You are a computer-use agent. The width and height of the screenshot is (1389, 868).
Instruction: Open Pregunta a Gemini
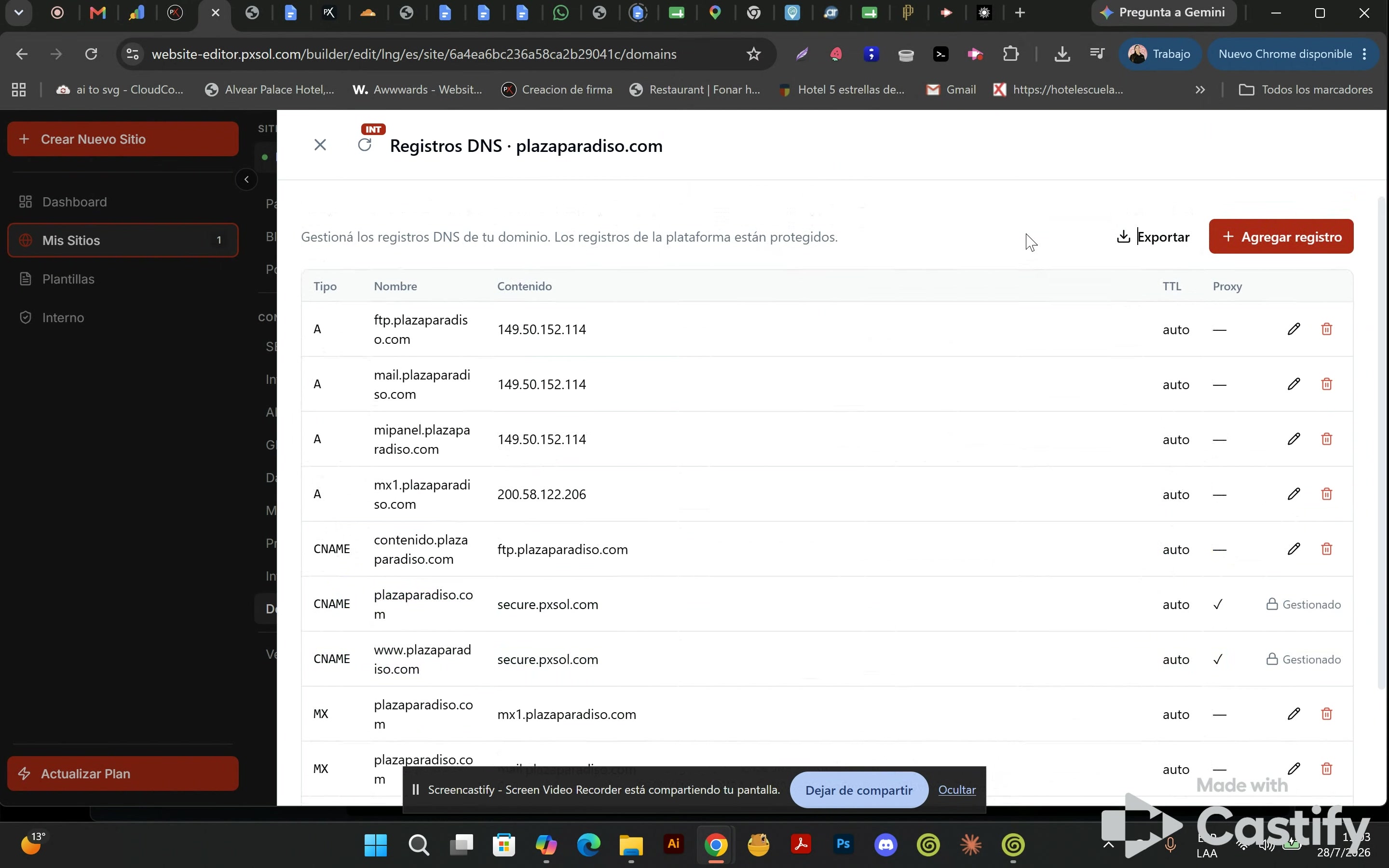(1163, 13)
